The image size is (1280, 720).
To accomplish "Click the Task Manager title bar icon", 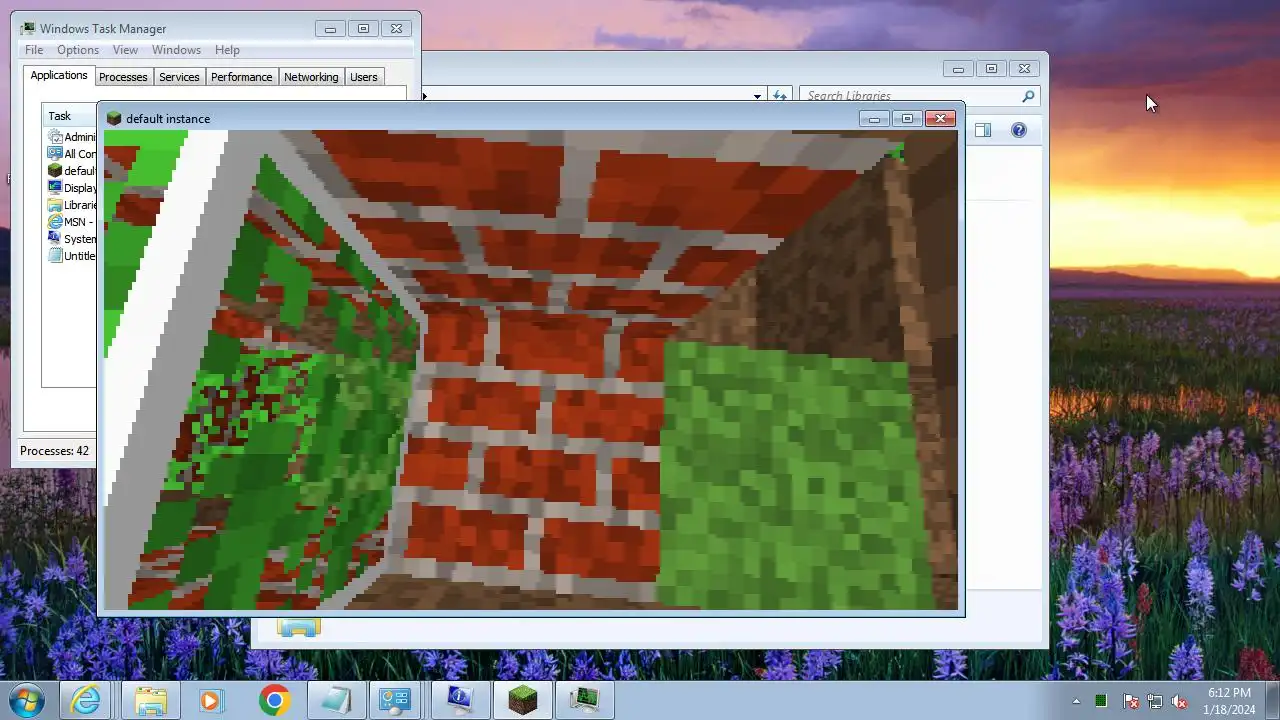I will pos(29,28).
